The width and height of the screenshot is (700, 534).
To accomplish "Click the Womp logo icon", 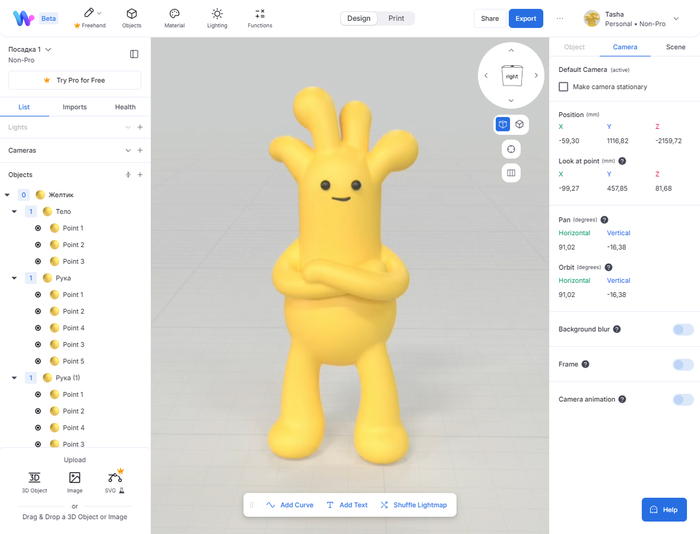I will pos(23,18).
